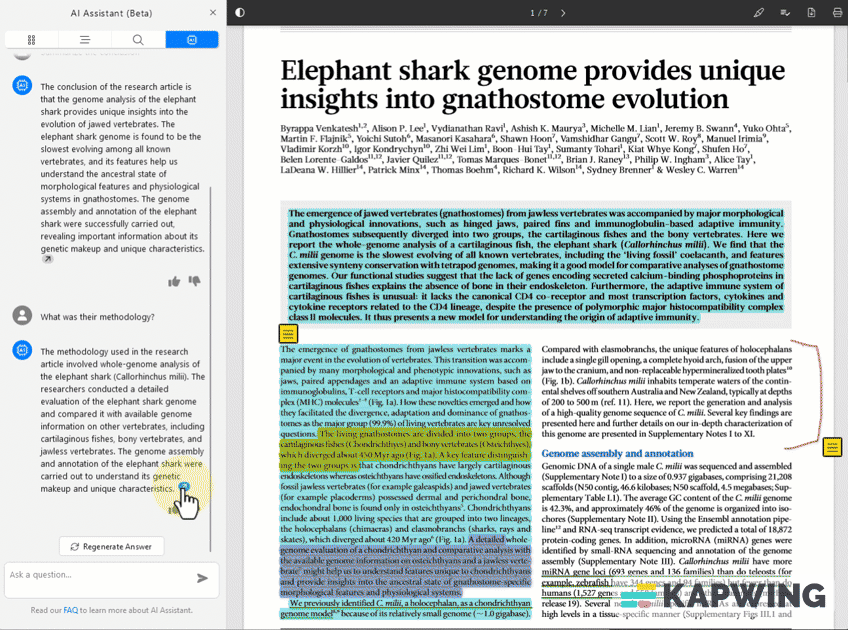Close the AI Assistant panel
Viewport: 848px width, 630px height.
tap(212, 13)
